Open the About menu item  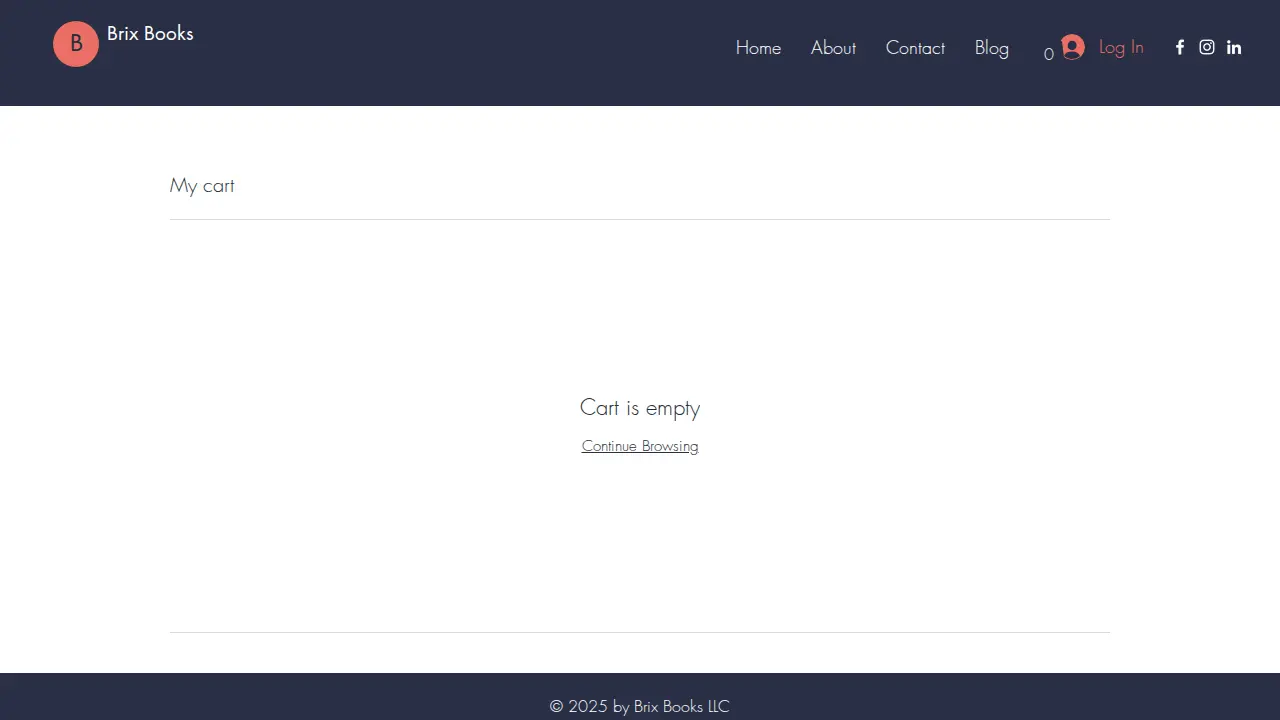pos(833,48)
